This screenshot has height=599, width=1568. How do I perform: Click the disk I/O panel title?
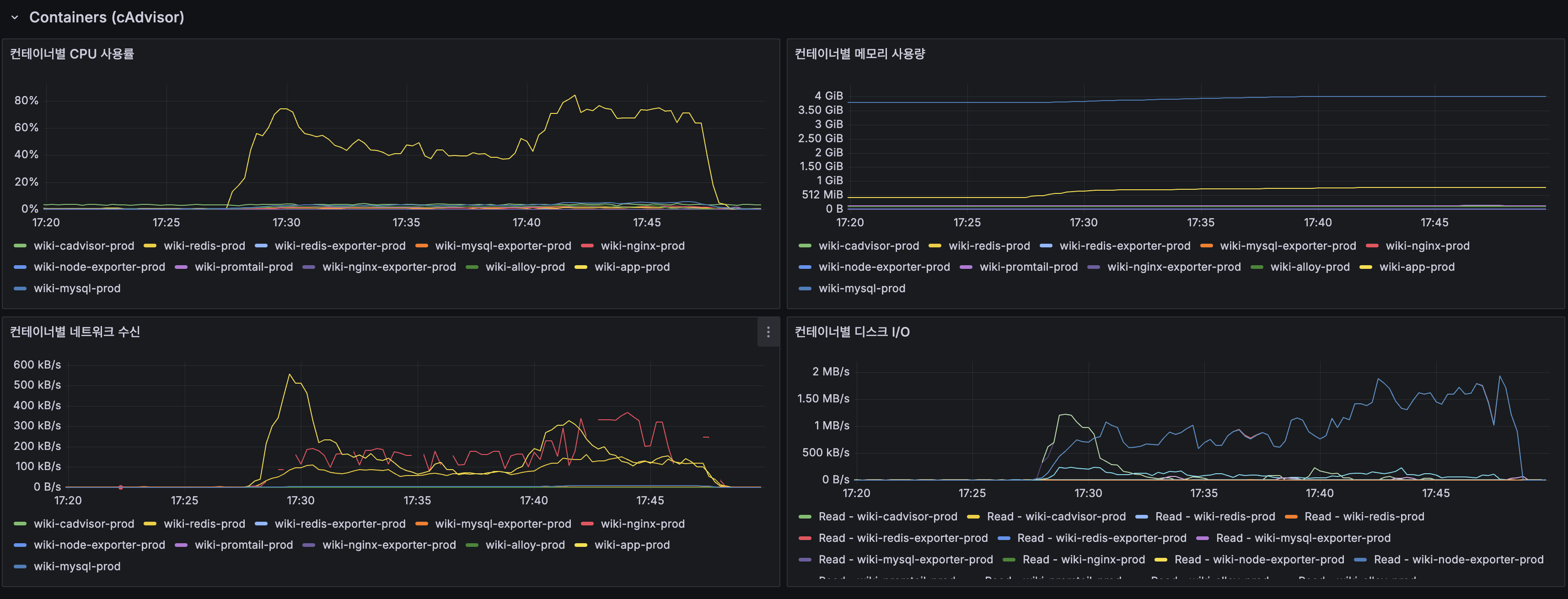coord(852,332)
